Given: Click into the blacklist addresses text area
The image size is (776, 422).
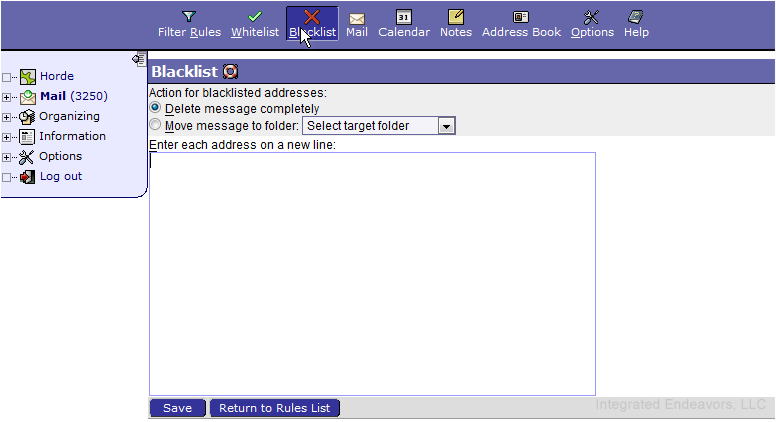Looking at the screenshot, I should [x=372, y=274].
